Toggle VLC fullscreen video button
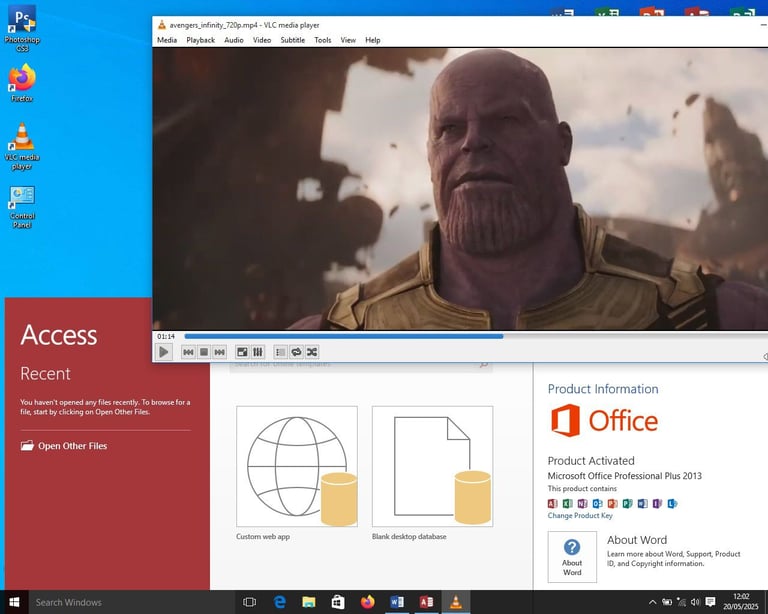Screen dimensions: 768x614 [x=242, y=352]
